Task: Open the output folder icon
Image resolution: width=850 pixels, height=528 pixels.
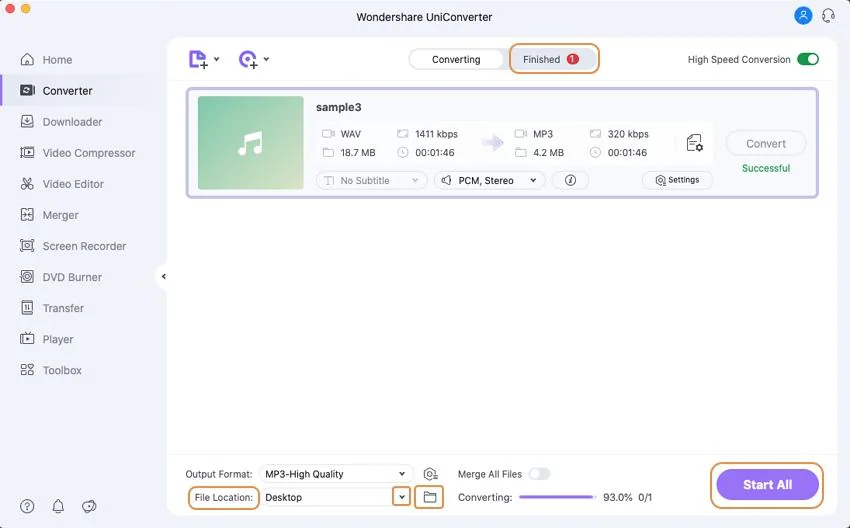Action: [429, 497]
